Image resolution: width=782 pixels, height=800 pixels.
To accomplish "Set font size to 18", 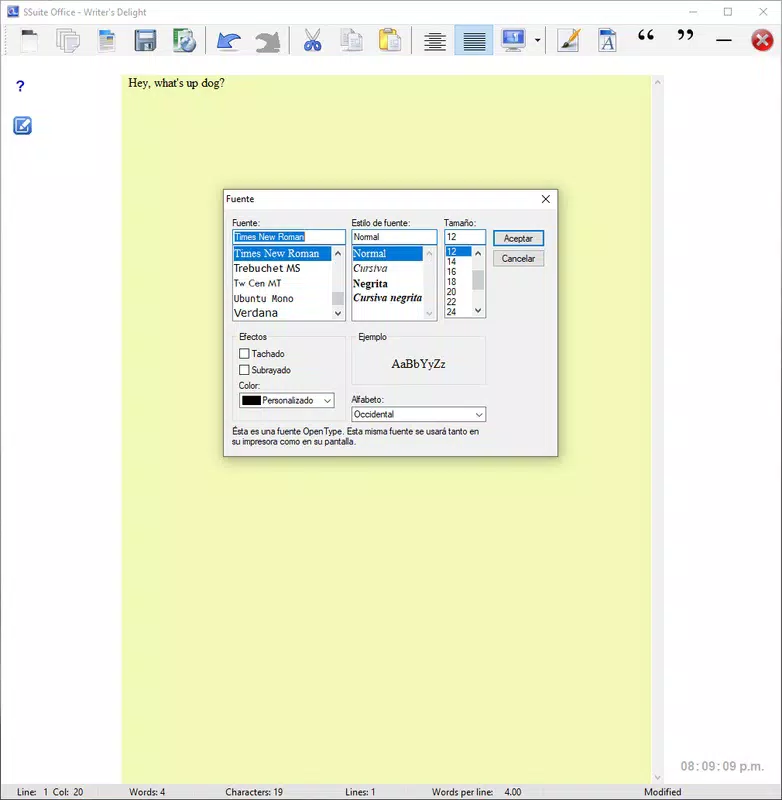I will [458, 282].
